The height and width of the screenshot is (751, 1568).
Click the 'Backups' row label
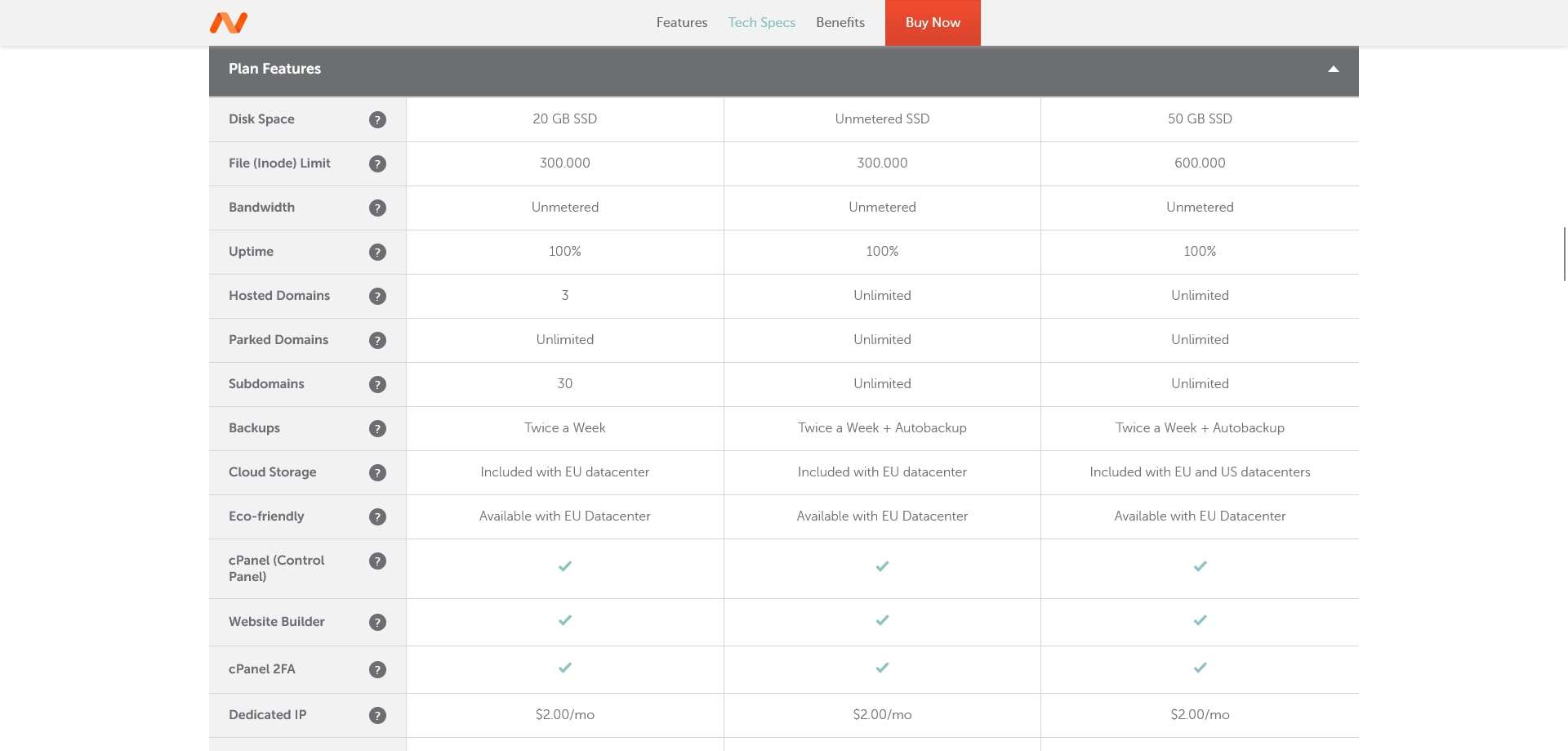click(x=254, y=427)
